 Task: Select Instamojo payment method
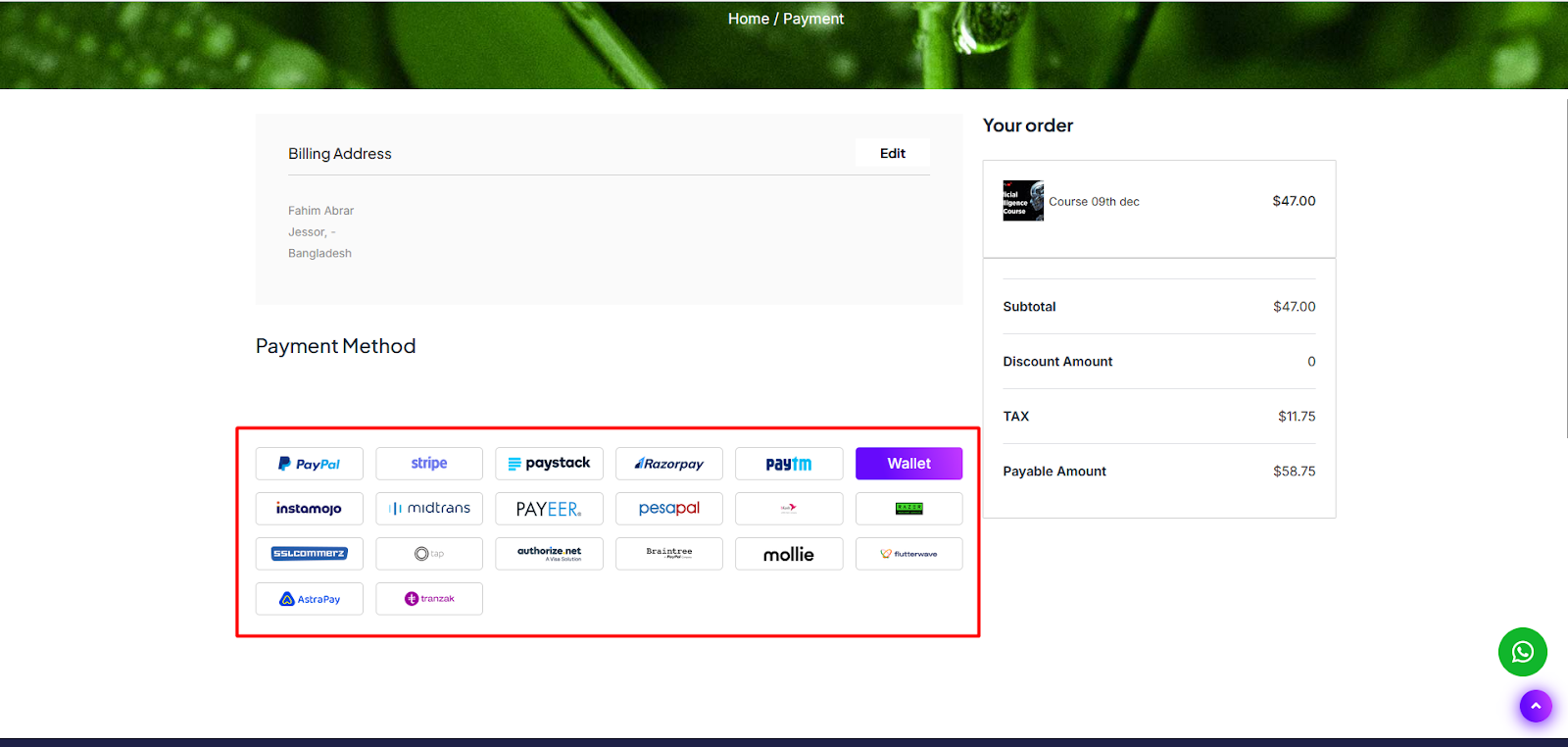(x=310, y=509)
